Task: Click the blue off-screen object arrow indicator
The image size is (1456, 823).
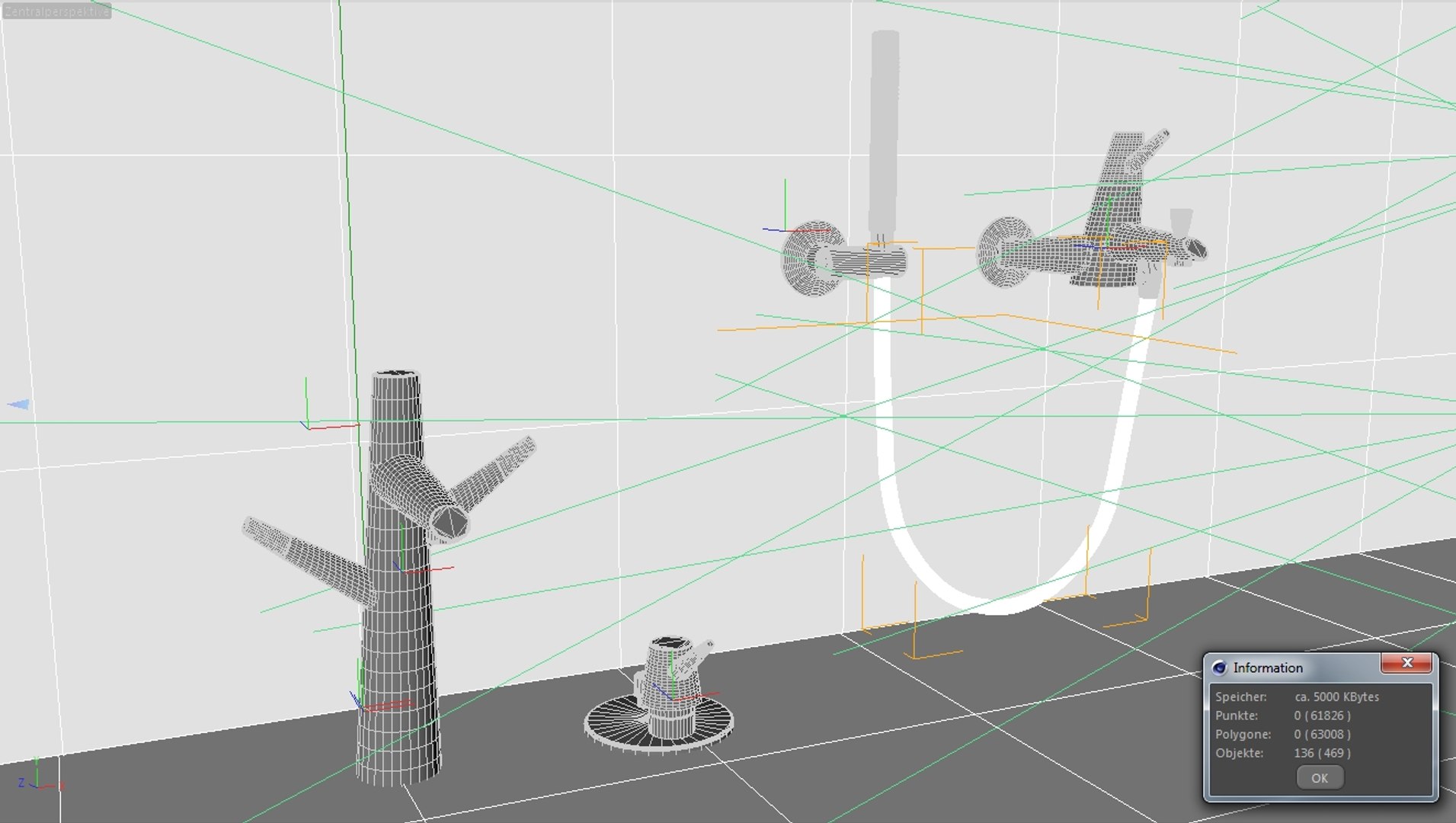Action: [18, 404]
